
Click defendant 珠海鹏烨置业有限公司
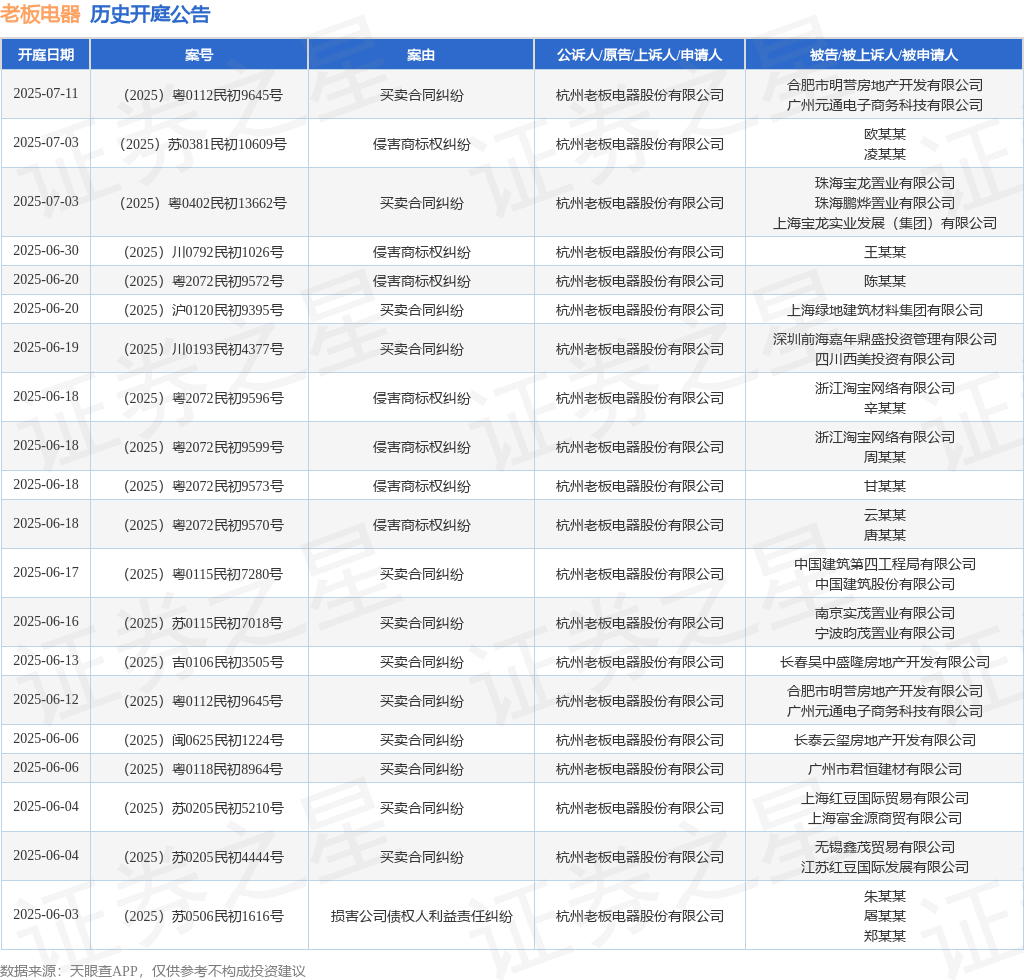[x=884, y=203]
